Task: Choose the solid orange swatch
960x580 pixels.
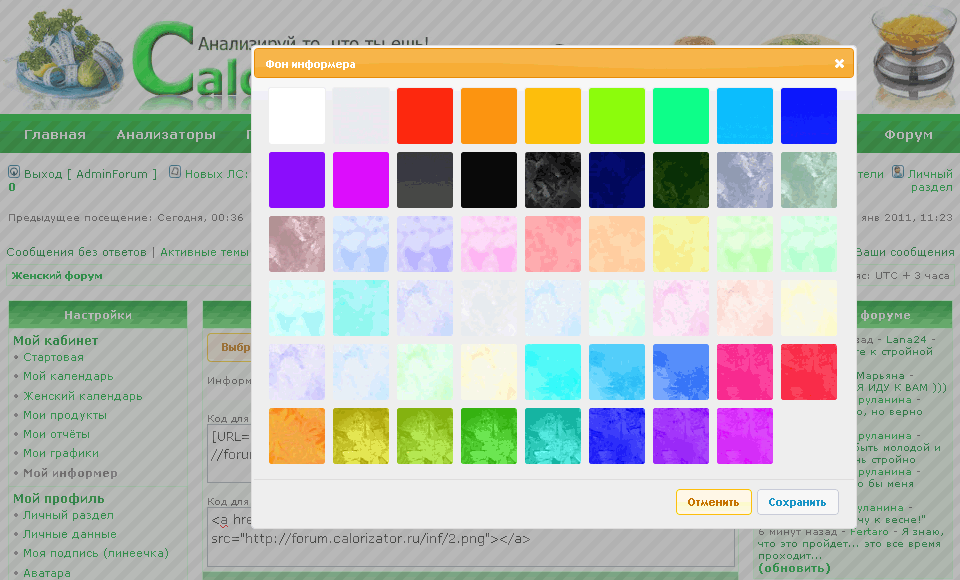Action: click(x=489, y=116)
